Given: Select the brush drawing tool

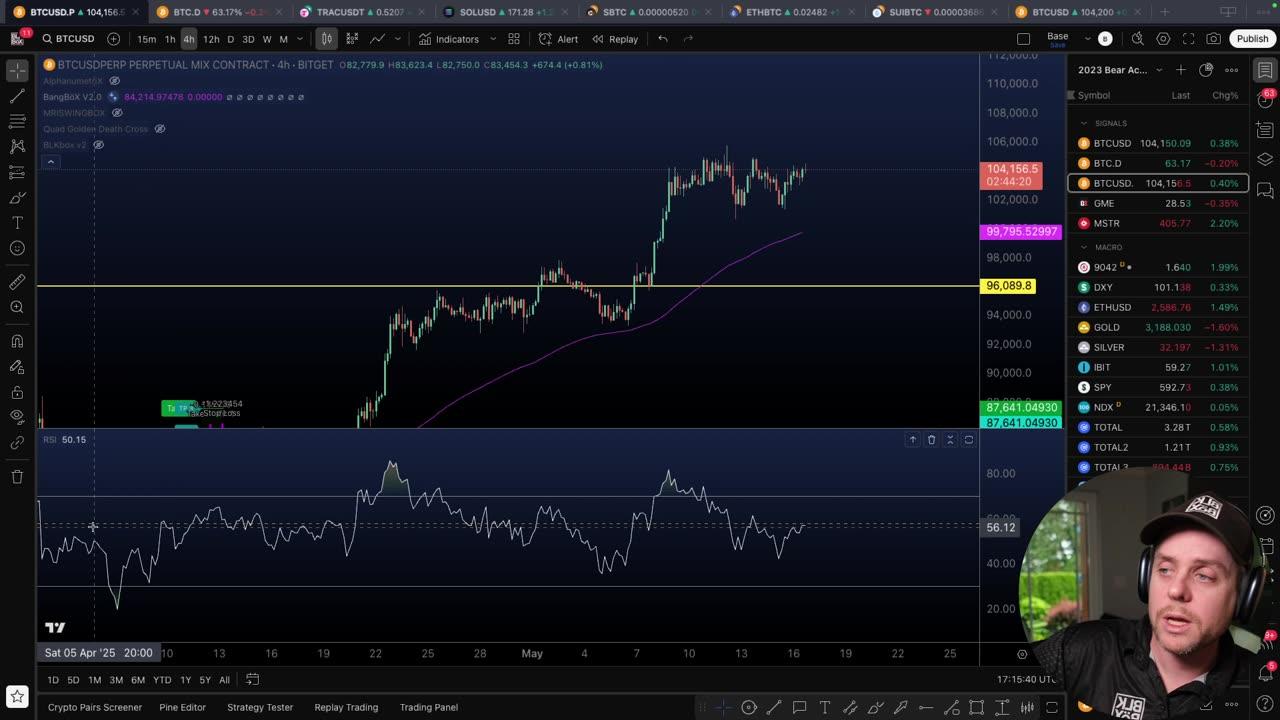Looking at the screenshot, I should pos(17,198).
